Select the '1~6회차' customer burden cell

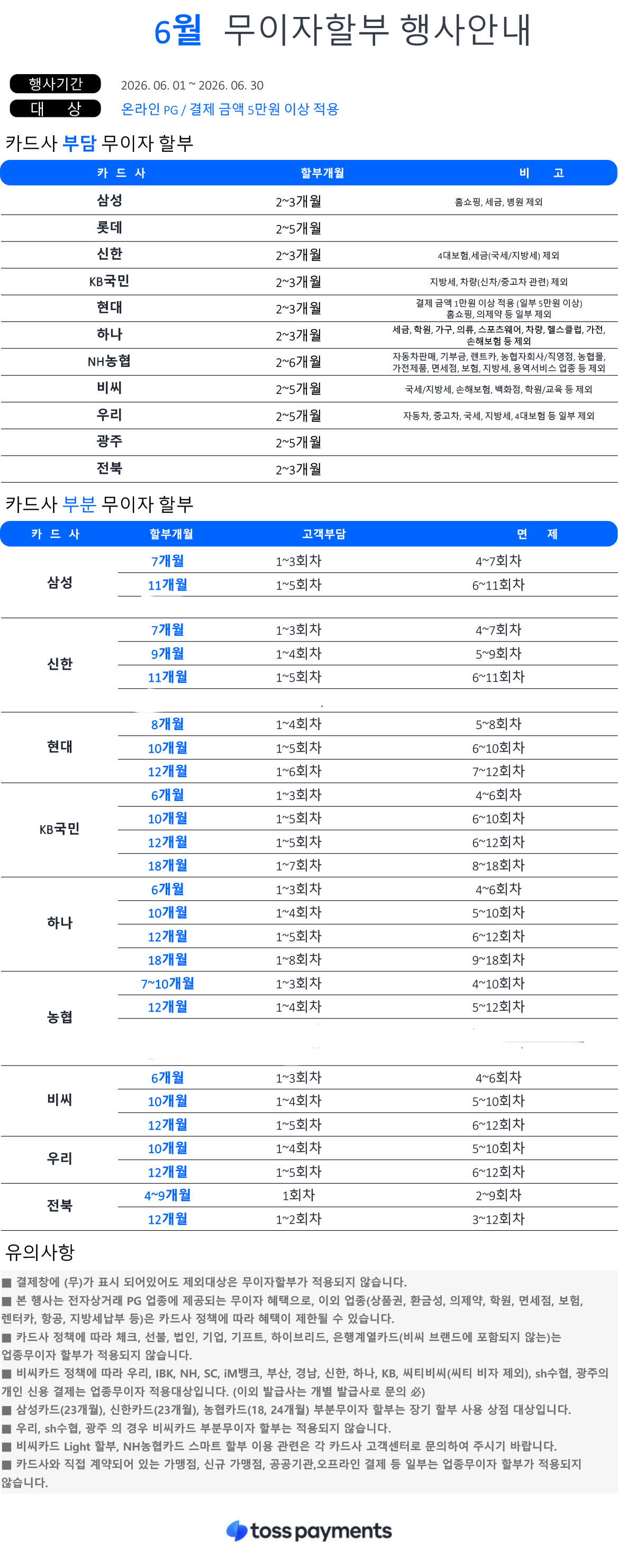298,771
